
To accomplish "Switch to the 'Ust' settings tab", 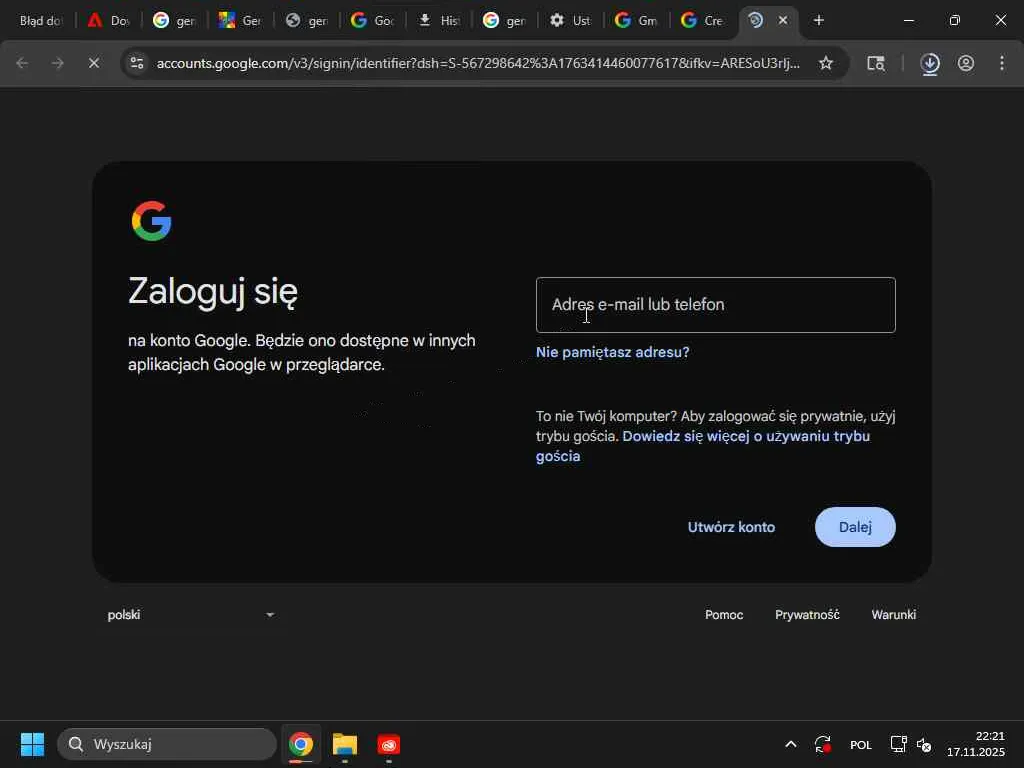I will (x=570, y=20).
